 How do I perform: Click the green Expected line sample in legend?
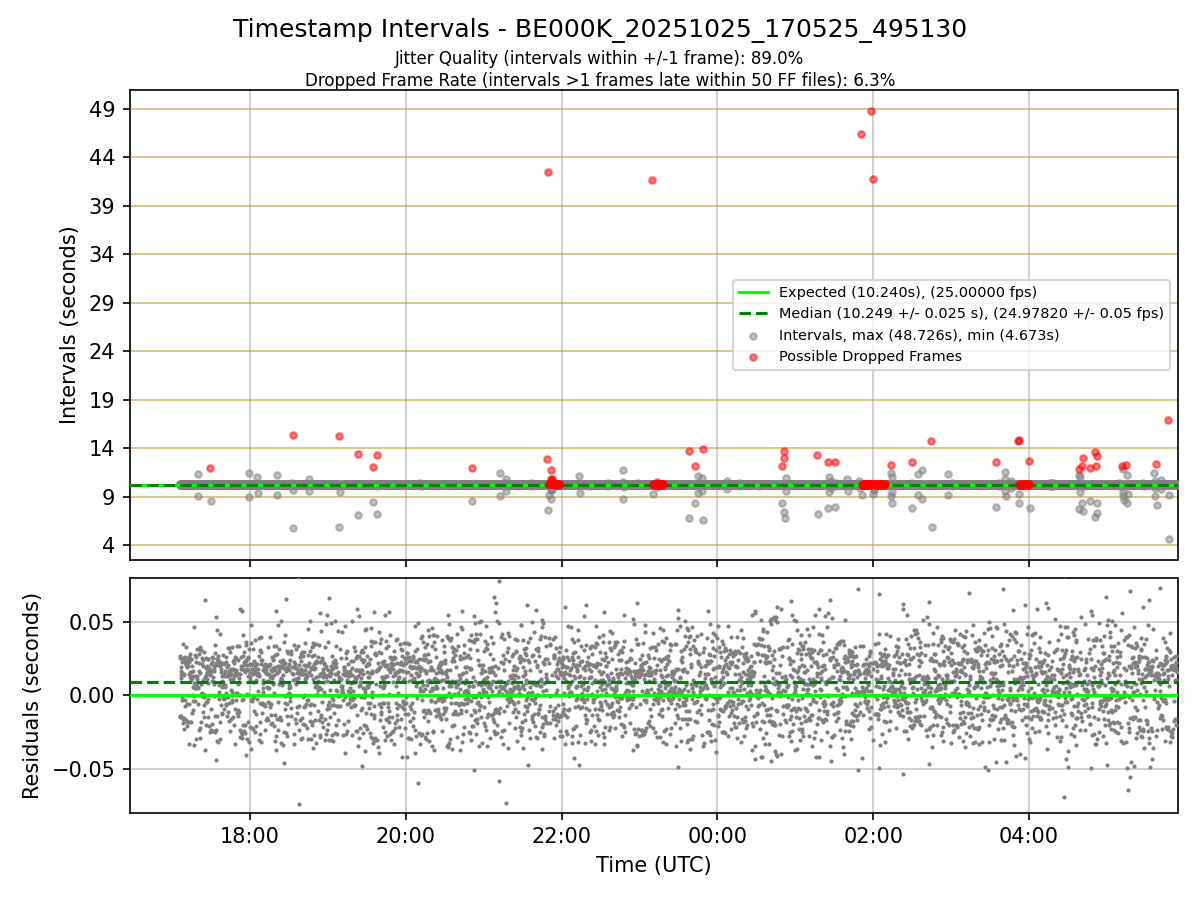754,292
